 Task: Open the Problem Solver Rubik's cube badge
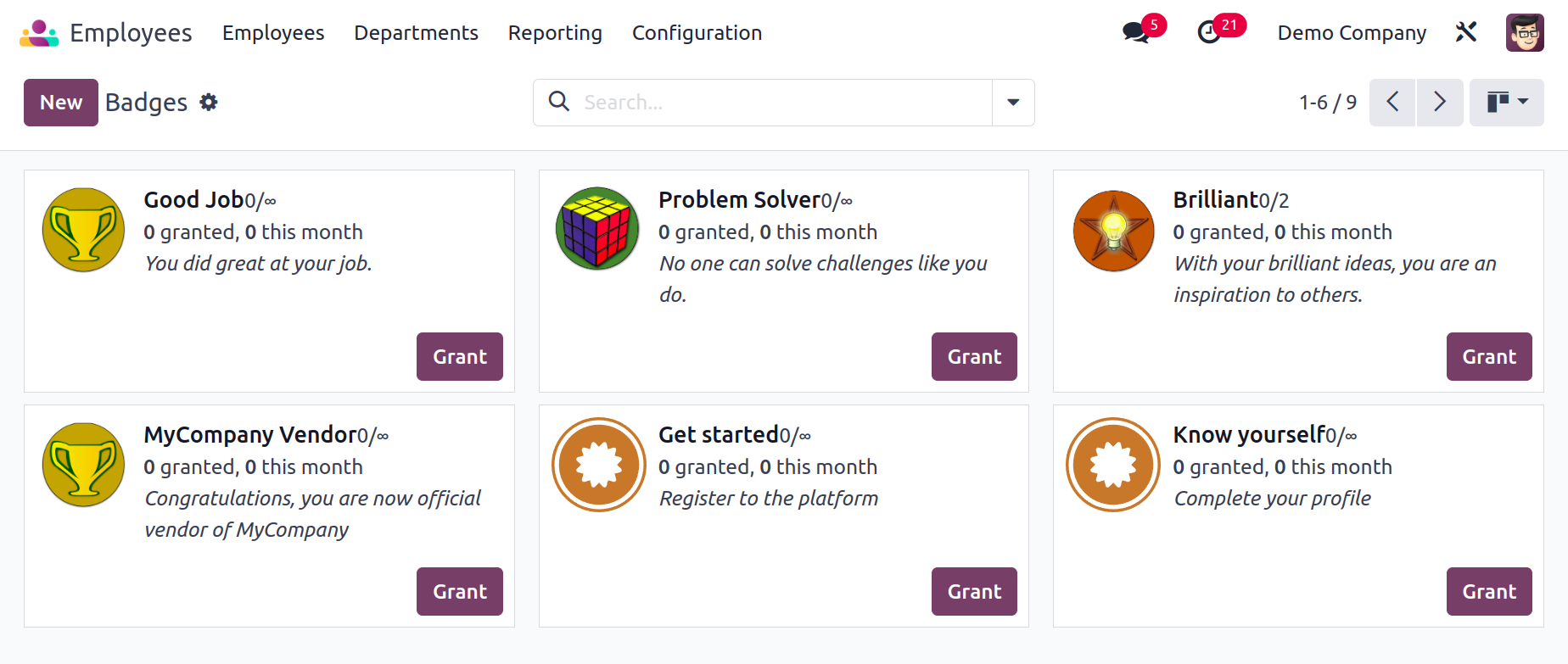coord(597,228)
